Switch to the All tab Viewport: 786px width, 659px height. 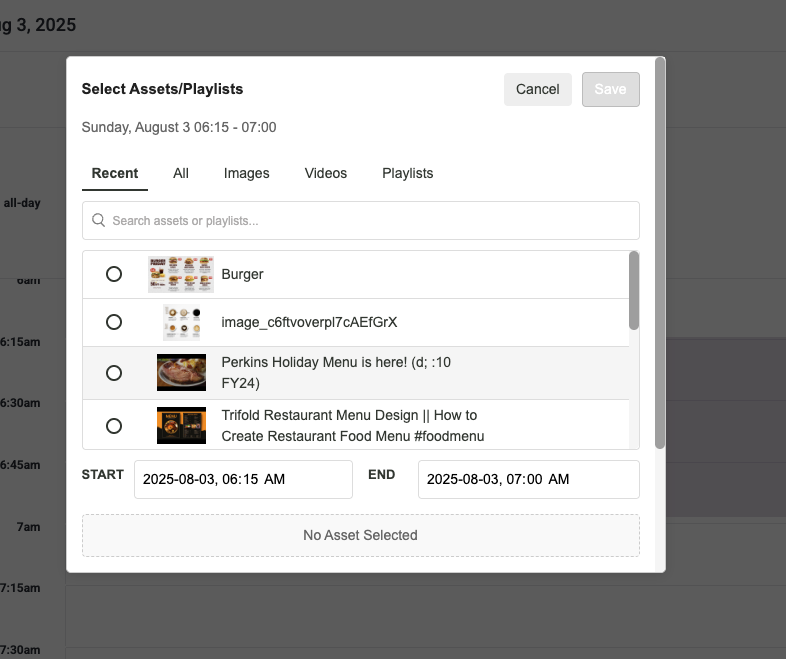(181, 173)
